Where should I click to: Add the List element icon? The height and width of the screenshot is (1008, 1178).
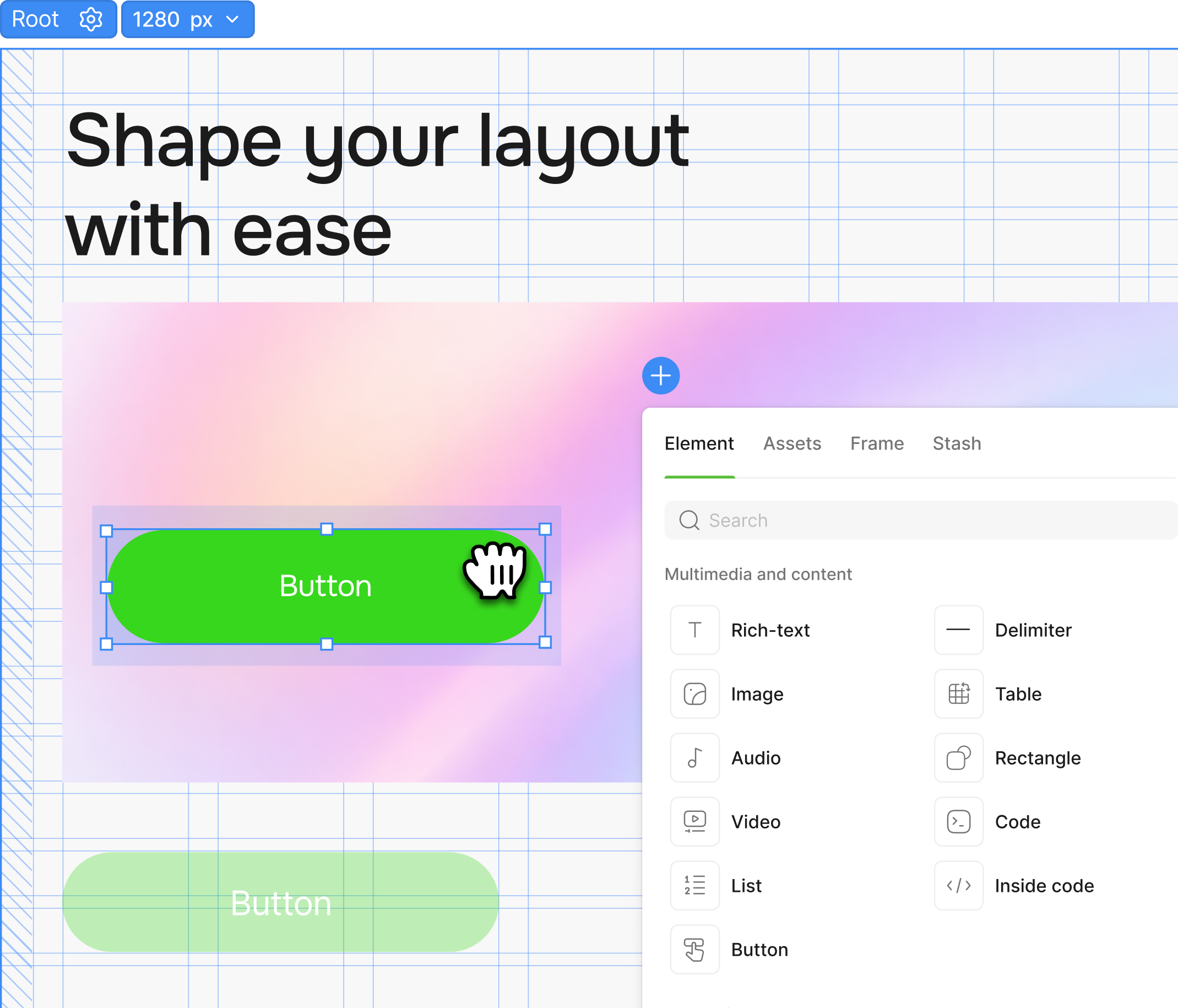(x=695, y=886)
